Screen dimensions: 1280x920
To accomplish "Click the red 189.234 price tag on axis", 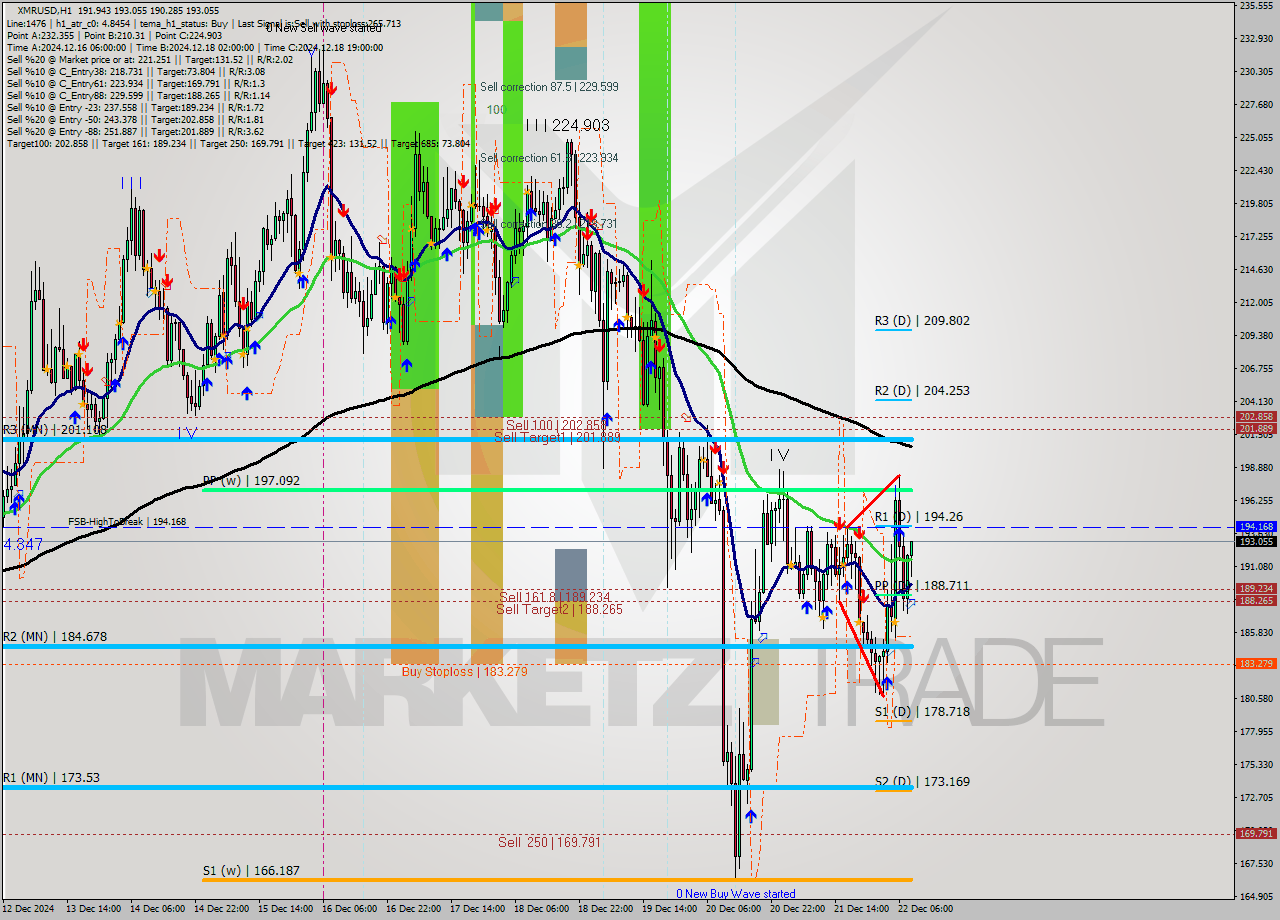I will pyautogui.click(x=1256, y=589).
